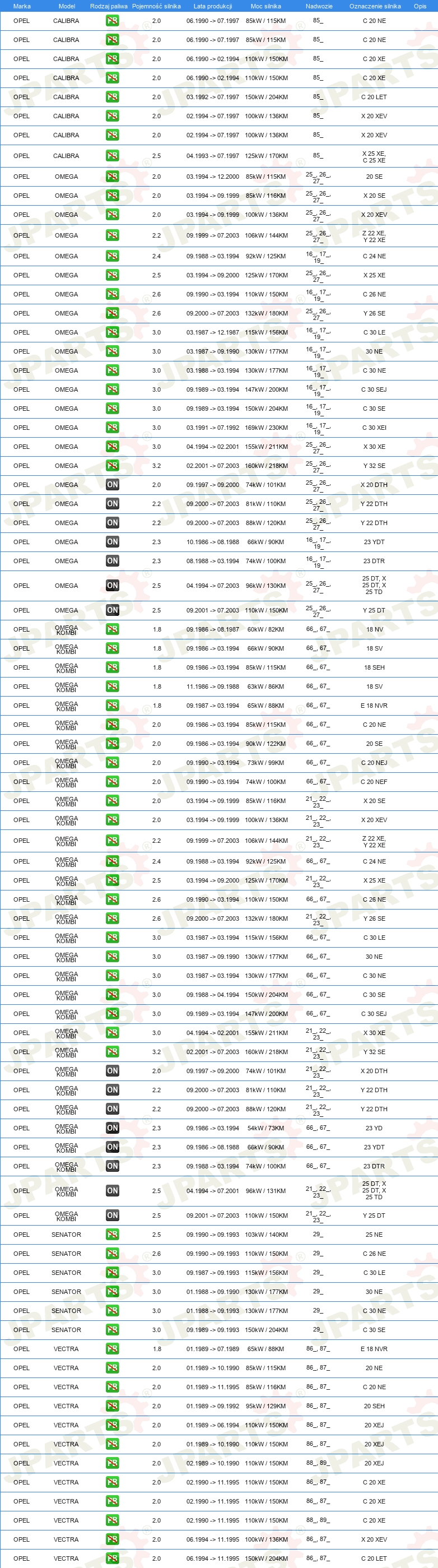Screen dimensions: 438x1568
Task: Select the '25 NE' engine code cell
Action: [x=374, y=1235]
